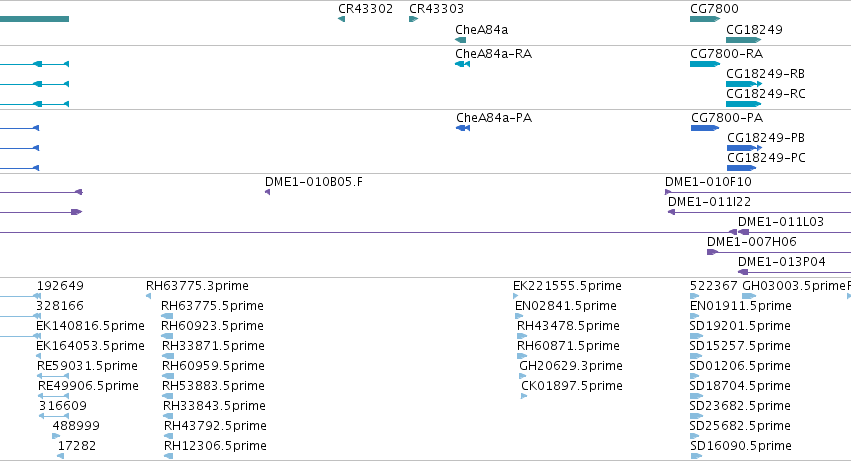
Task: Click the SD19201.5prime EST glyph
Action: coord(696,336)
